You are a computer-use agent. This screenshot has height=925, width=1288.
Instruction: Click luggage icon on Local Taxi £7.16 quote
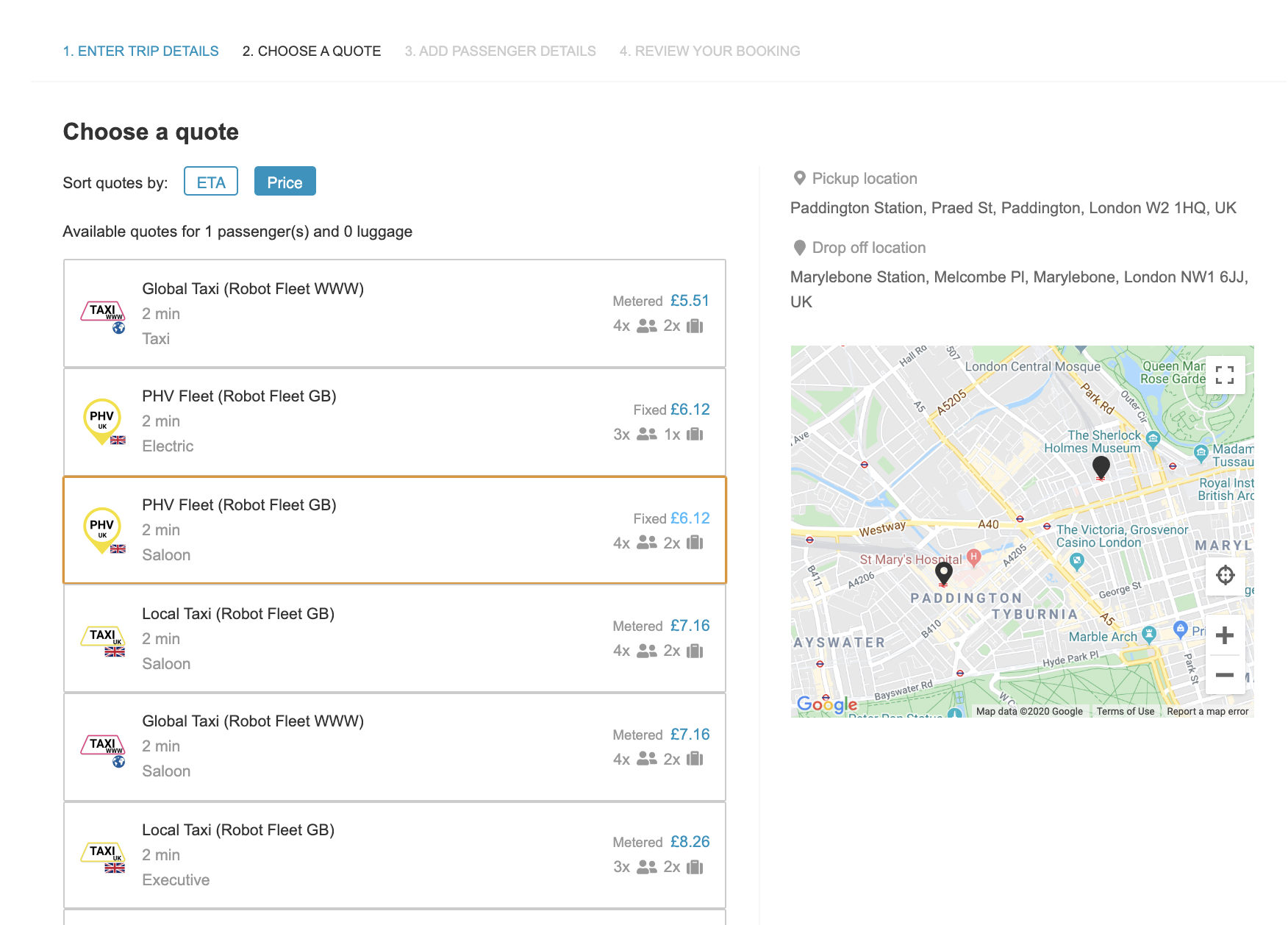pyautogui.click(x=695, y=651)
